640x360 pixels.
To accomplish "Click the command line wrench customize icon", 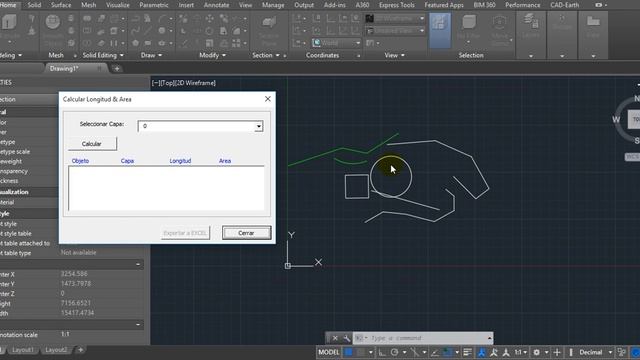I will [346, 338].
